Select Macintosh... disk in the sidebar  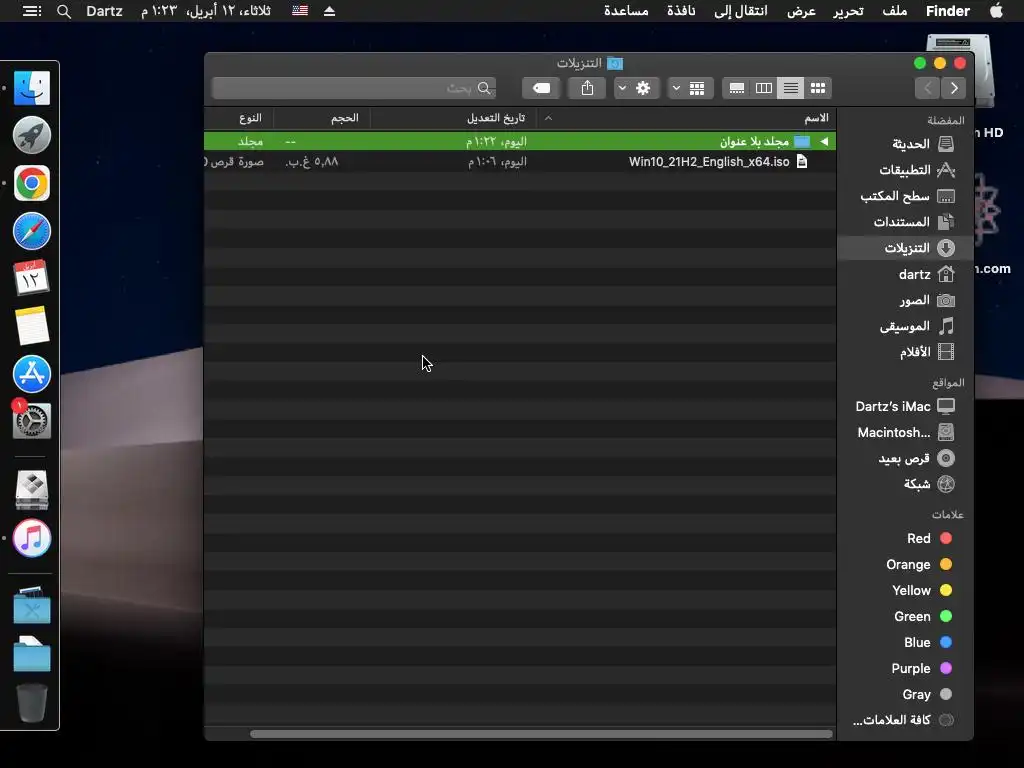(x=906, y=432)
